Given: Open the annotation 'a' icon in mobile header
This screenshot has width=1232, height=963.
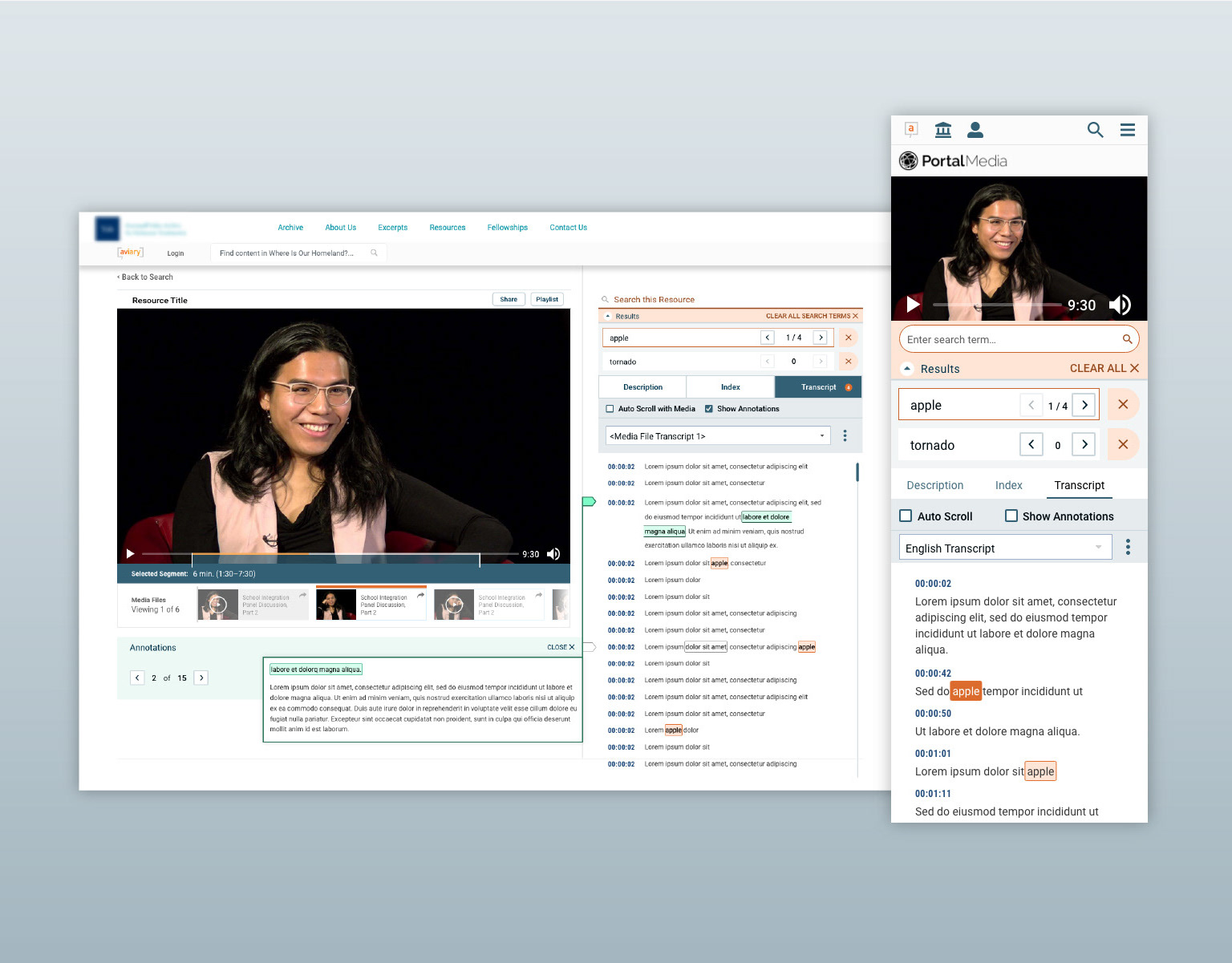Looking at the screenshot, I should pyautogui.click(x=911, y=130).
